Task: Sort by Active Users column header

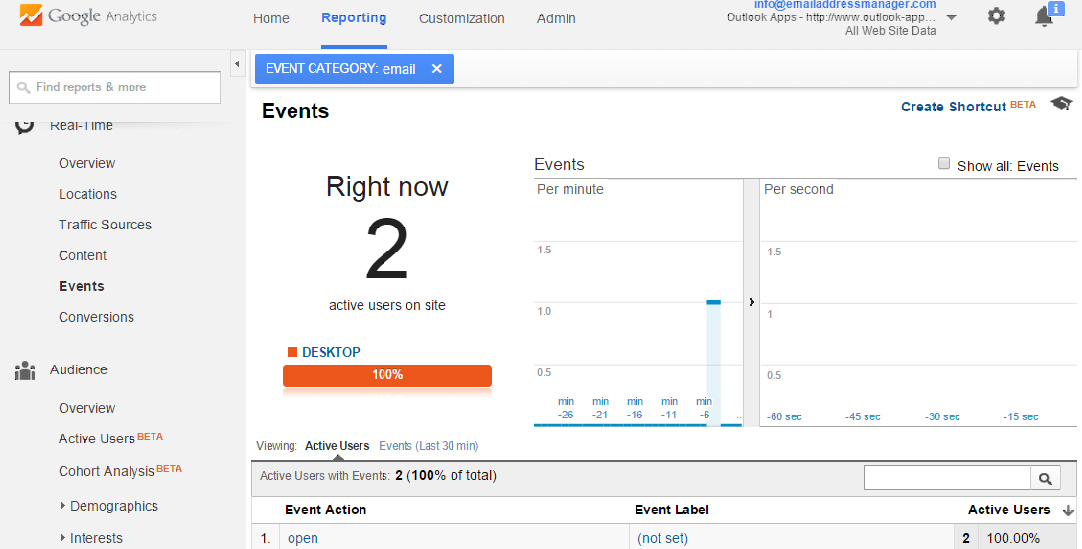Action: (x=1009, y=510)
